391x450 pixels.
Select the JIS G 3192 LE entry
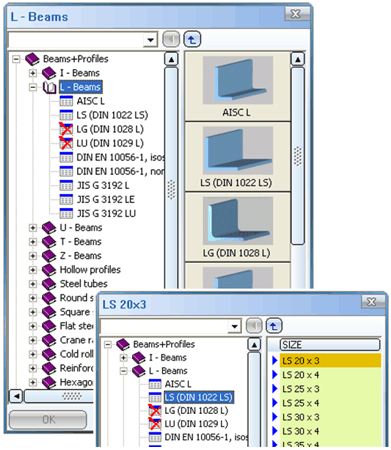106,199
